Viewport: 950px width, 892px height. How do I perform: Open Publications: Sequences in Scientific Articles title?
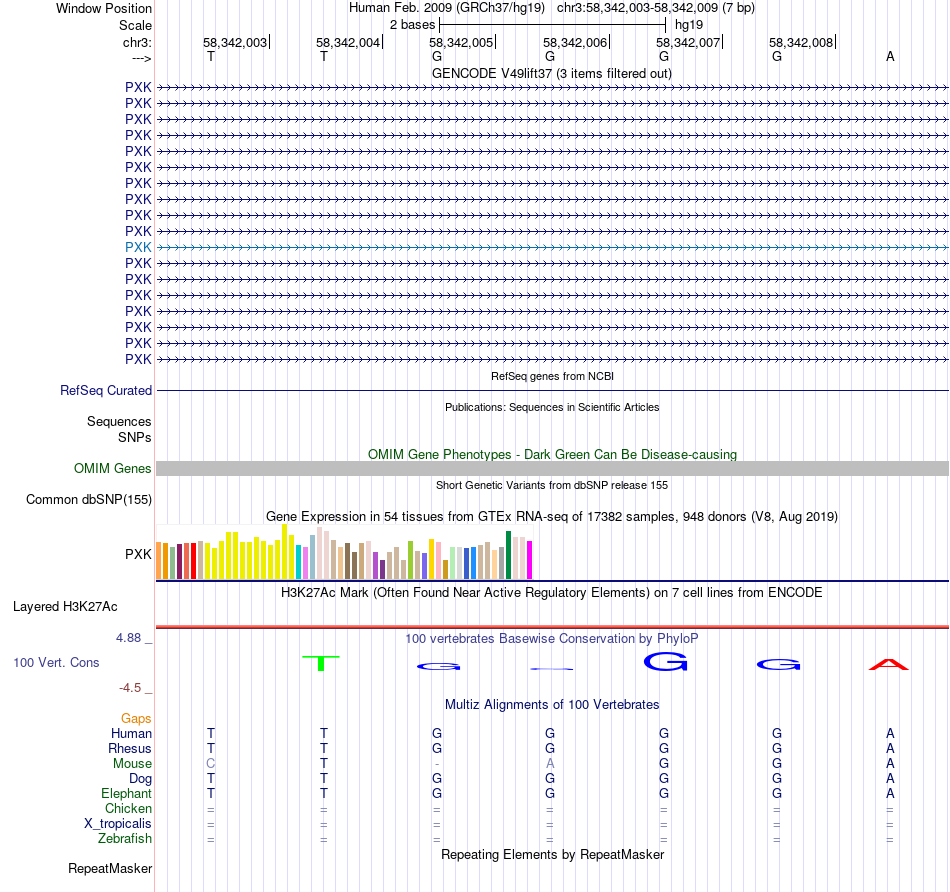click(x=552, y=407)
